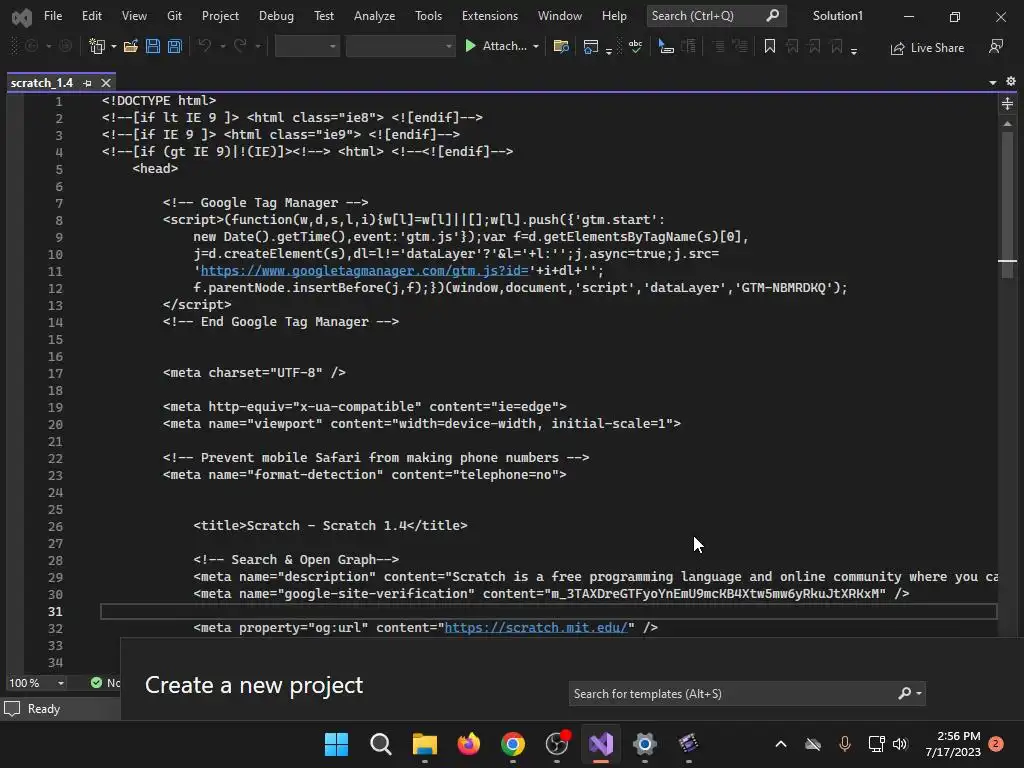Expand the Attach button's dropdown arrow

tap(536, 46)
